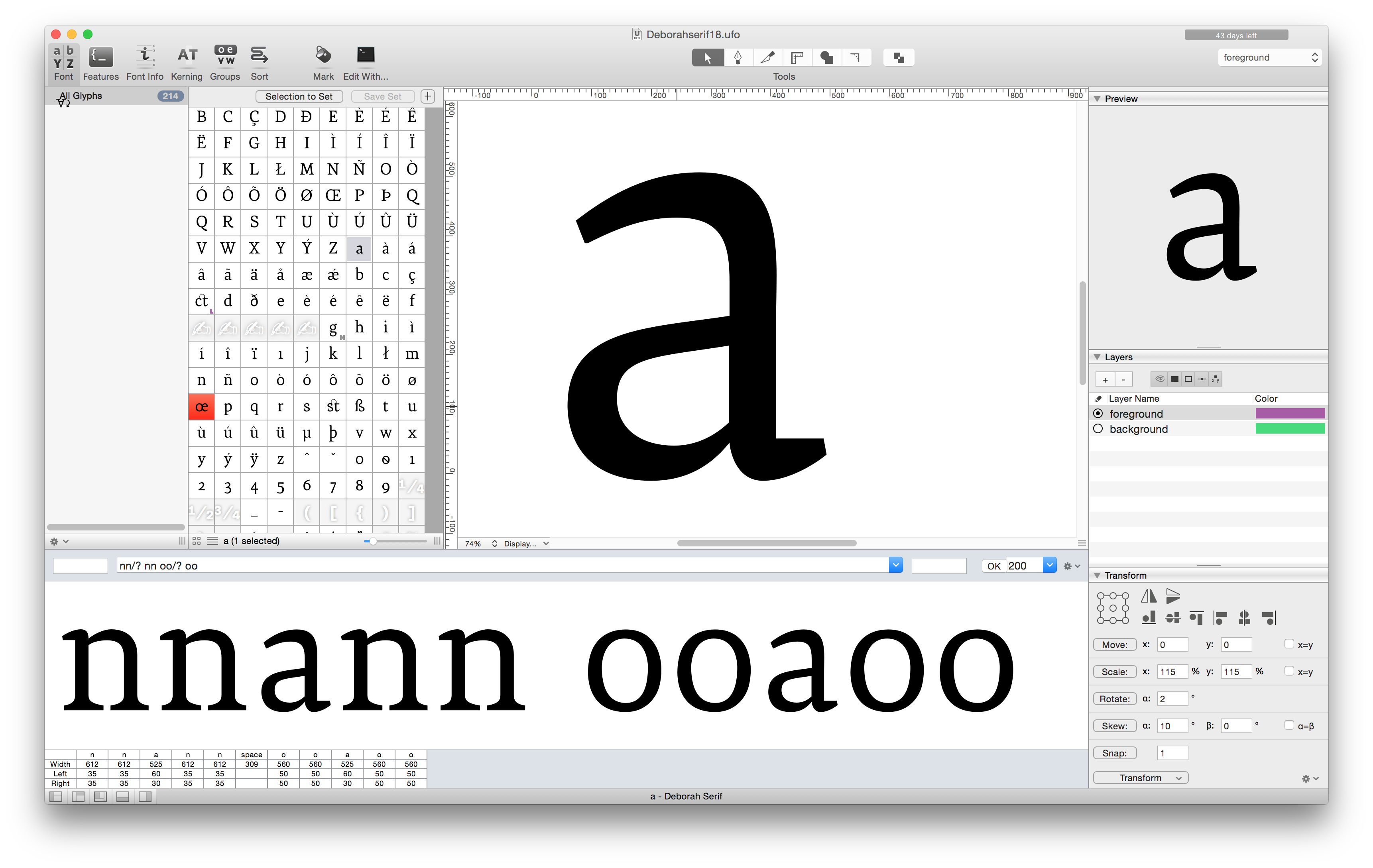Toggle layer coordinates display button

click(x=1216, y=379)
